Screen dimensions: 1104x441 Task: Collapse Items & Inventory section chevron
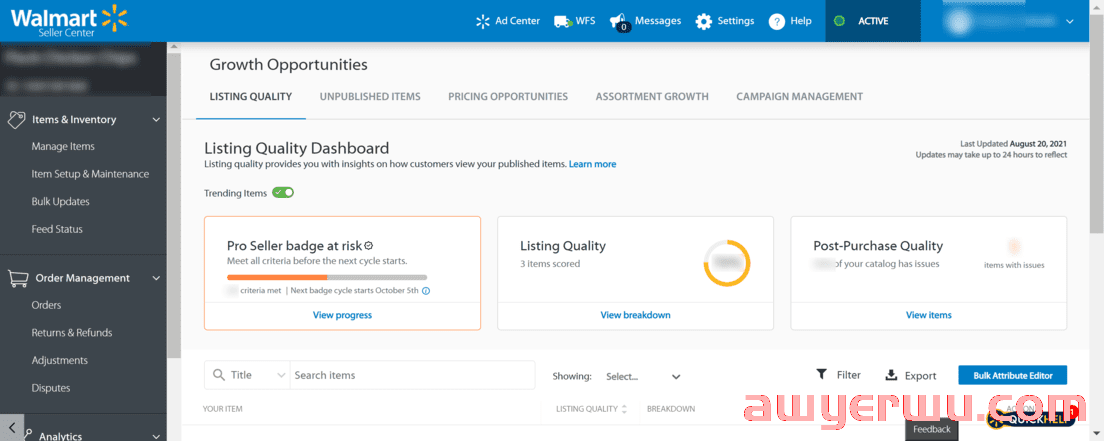156,120
